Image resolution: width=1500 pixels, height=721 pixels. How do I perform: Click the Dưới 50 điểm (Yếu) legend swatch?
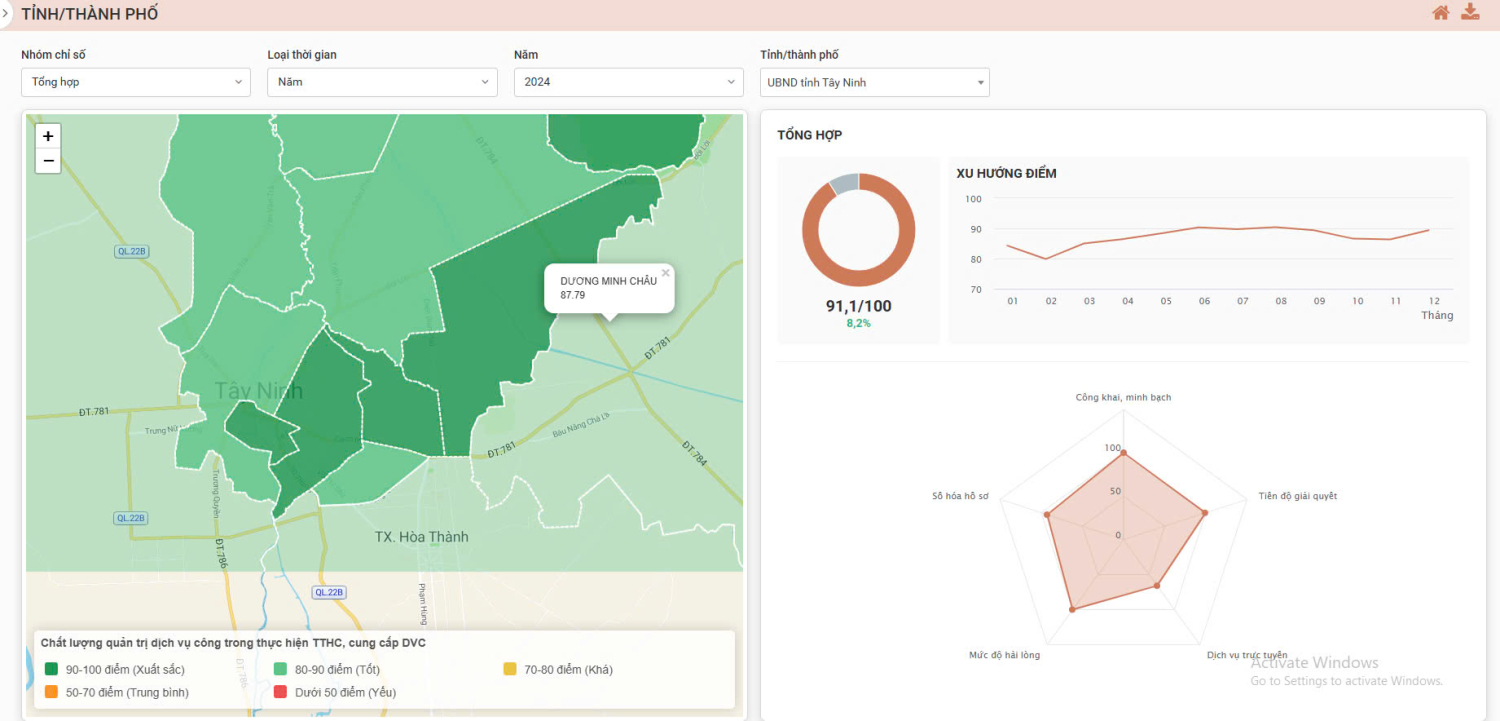281,691
